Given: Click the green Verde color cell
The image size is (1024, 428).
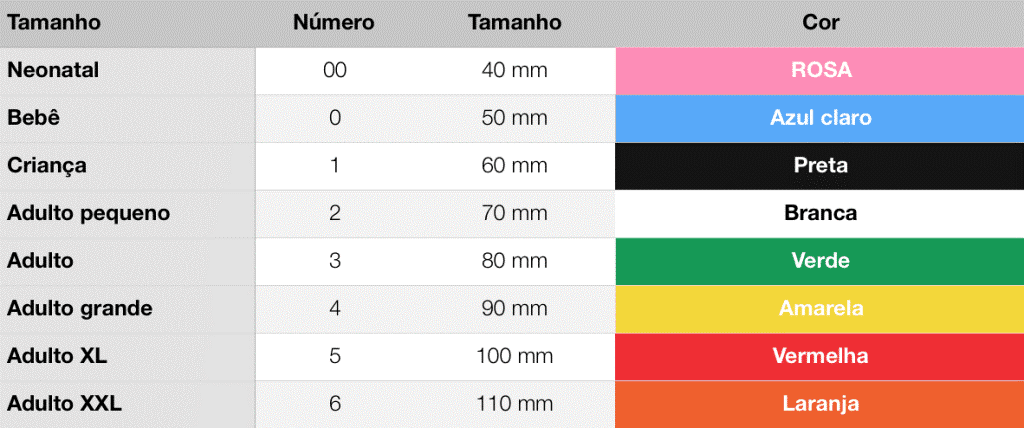Looking at the screenshot, I should click(820, 261).
